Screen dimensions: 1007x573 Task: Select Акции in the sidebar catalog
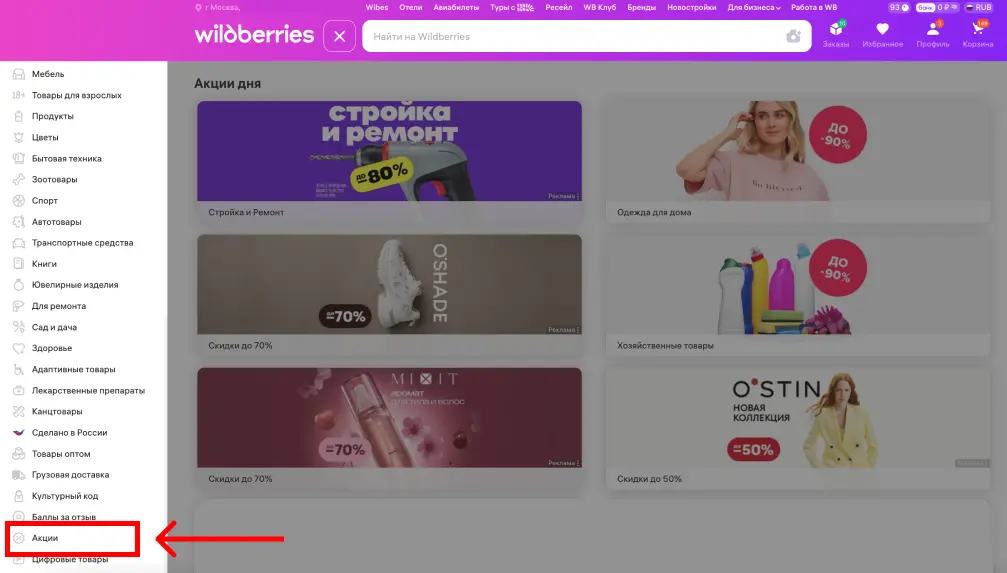point(45,538)
